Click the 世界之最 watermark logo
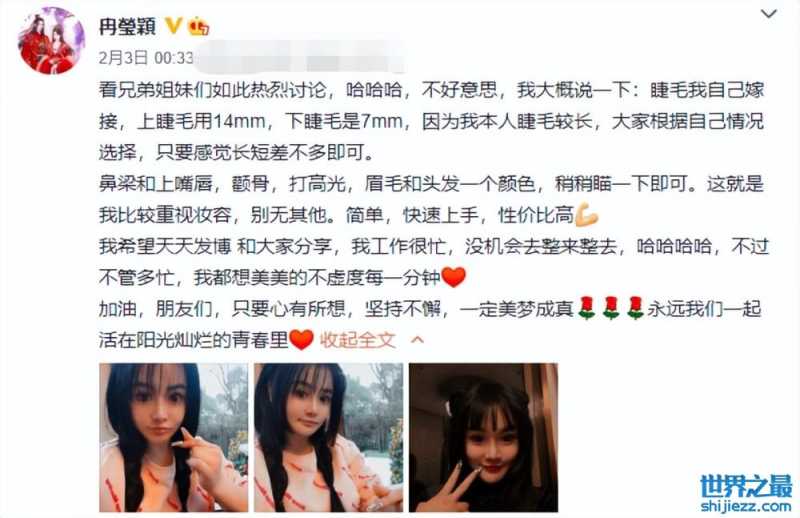Viewport: 800px width, 518px height. (746, 485)
